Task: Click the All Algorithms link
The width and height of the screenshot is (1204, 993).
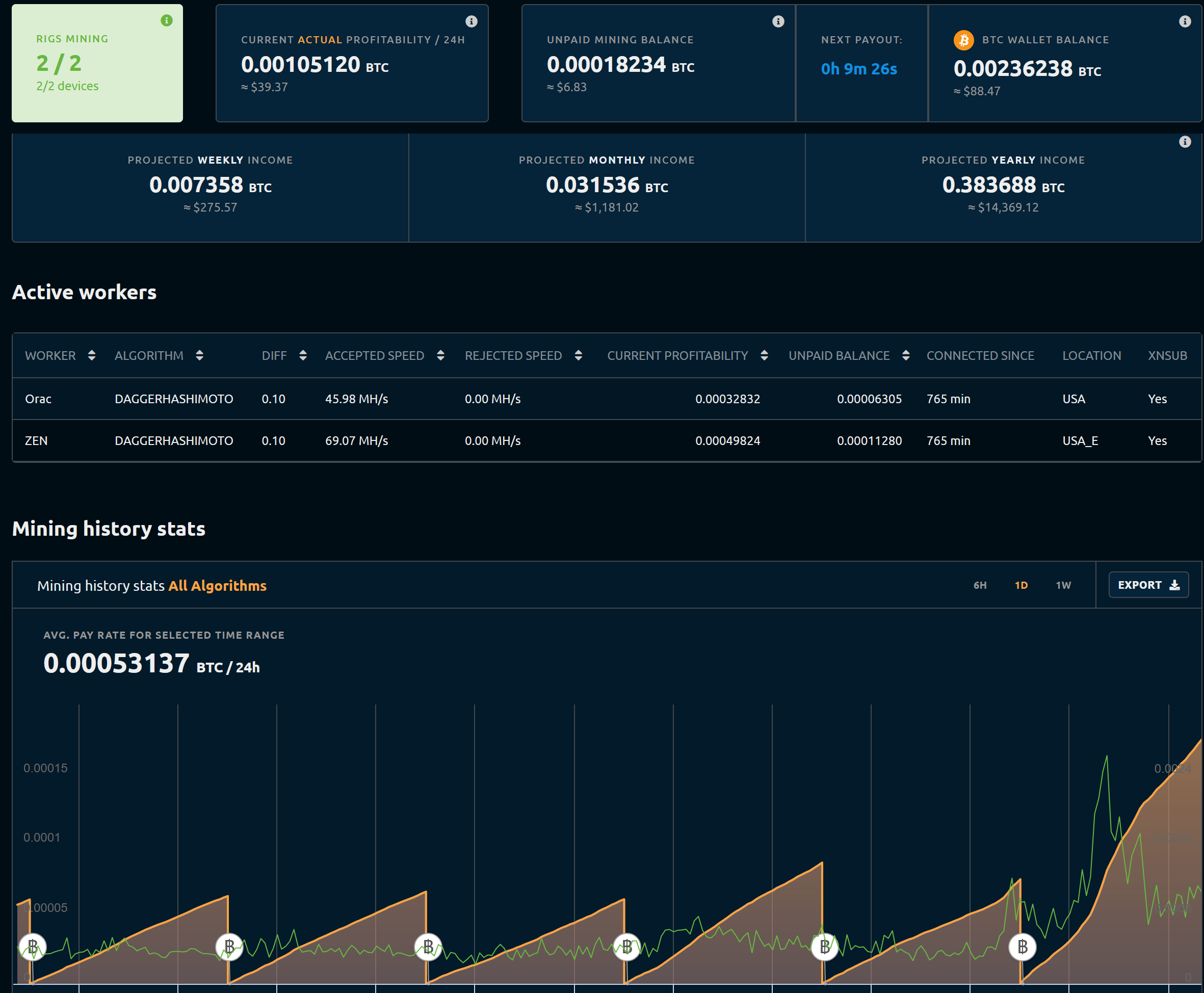Action: 217,586
